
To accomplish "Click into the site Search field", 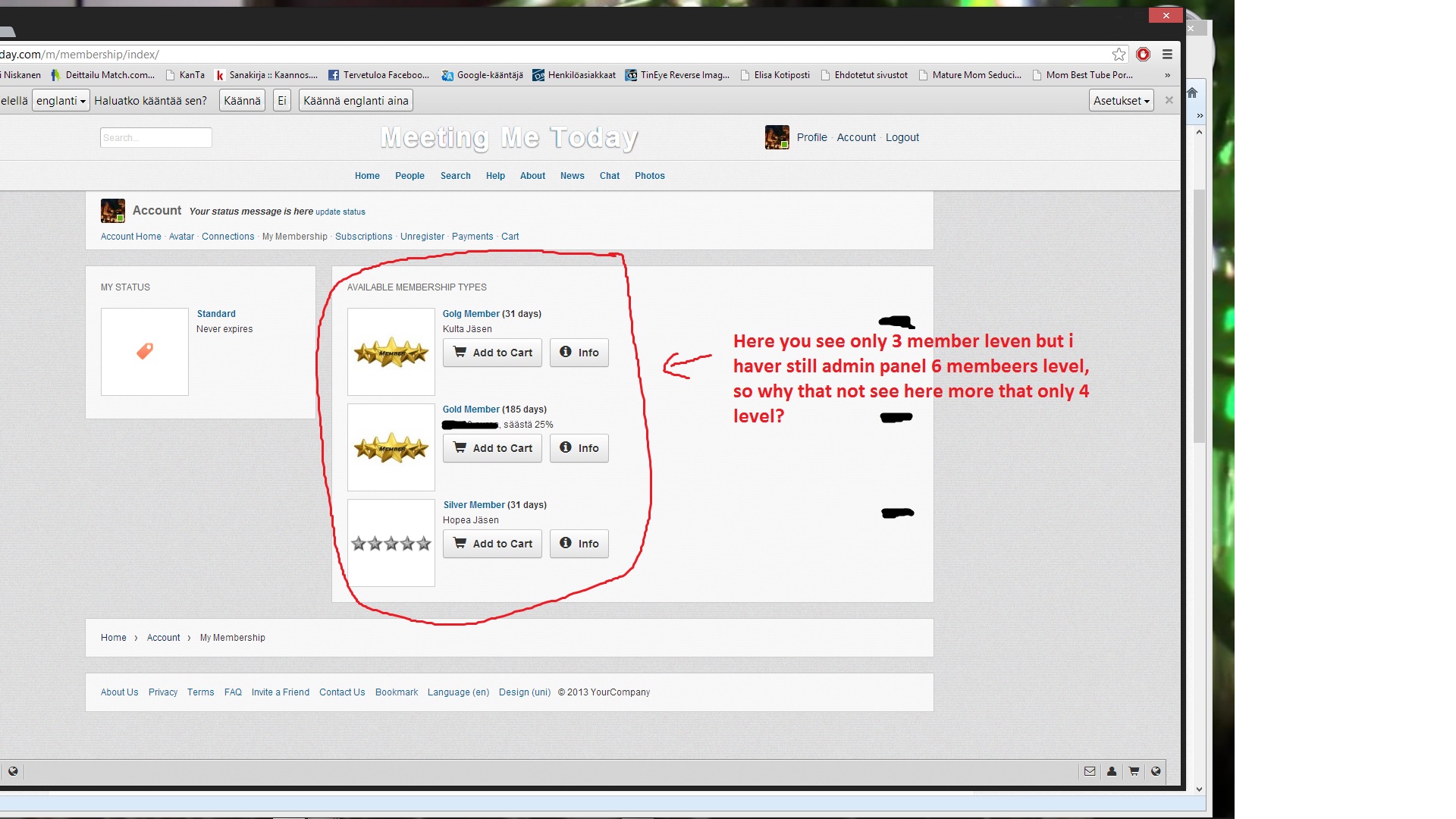I will [155, 138].
